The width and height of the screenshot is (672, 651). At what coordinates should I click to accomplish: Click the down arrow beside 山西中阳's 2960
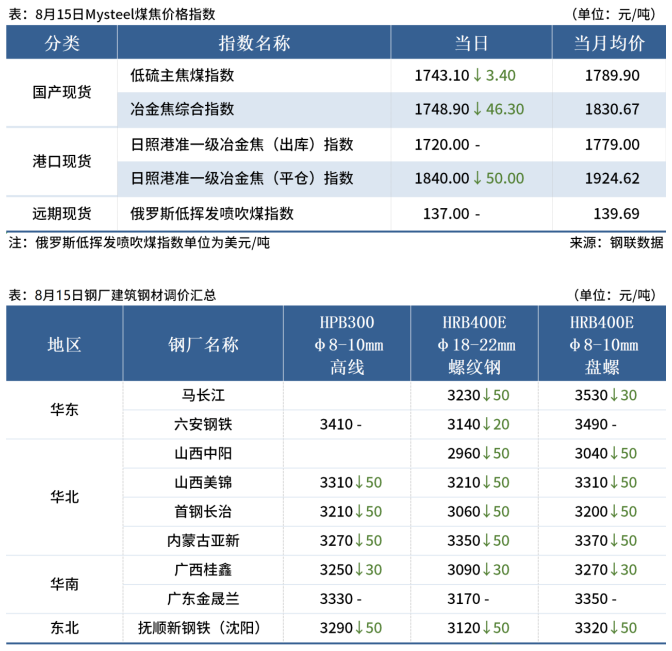(x=487, y=453)
